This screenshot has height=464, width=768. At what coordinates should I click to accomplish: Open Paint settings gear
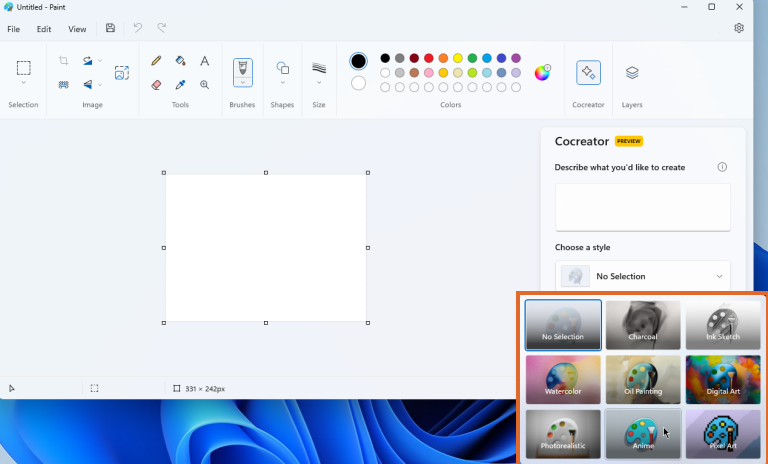739,28
